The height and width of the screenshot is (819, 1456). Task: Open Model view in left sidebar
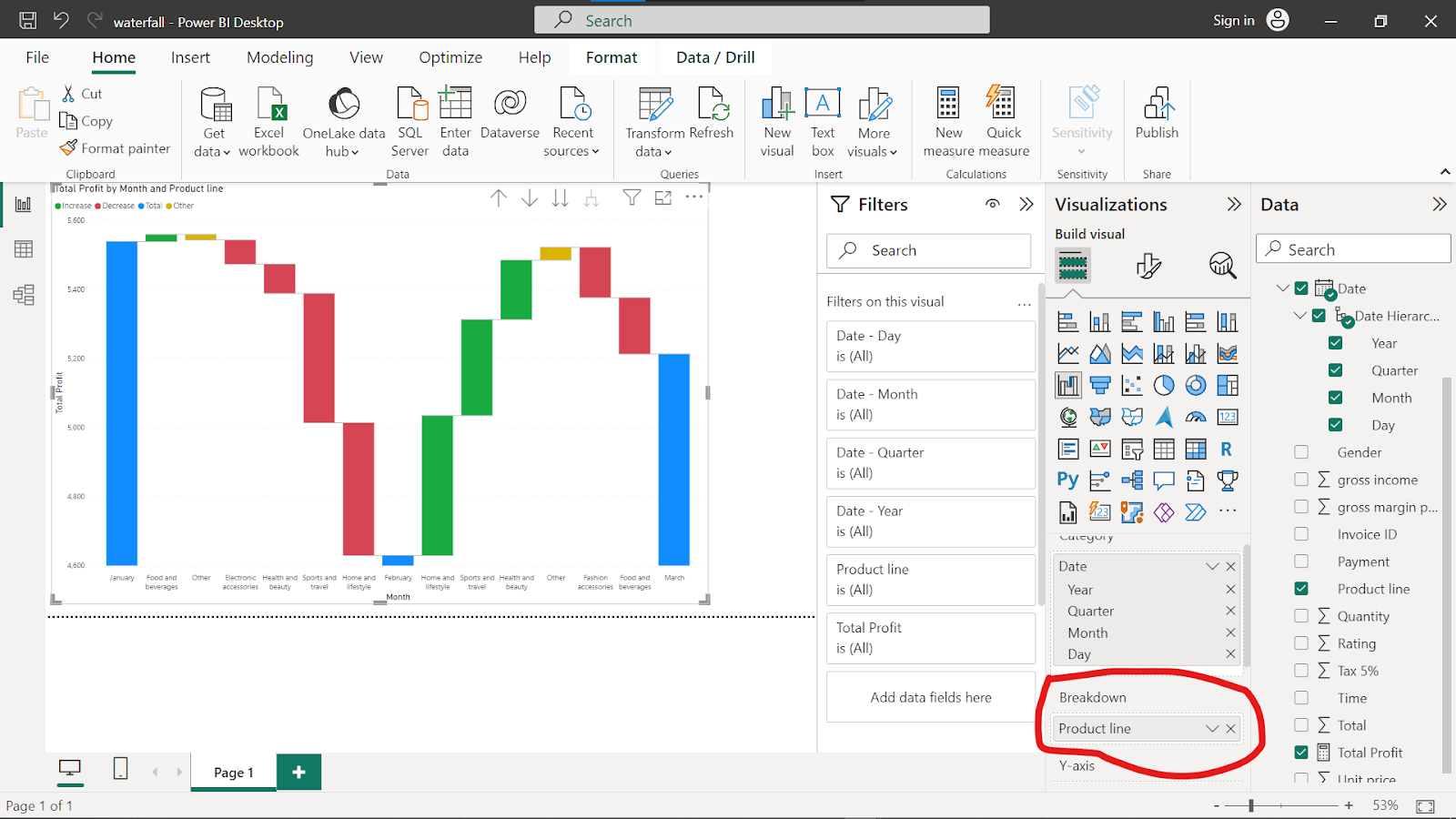coord(24,295)
